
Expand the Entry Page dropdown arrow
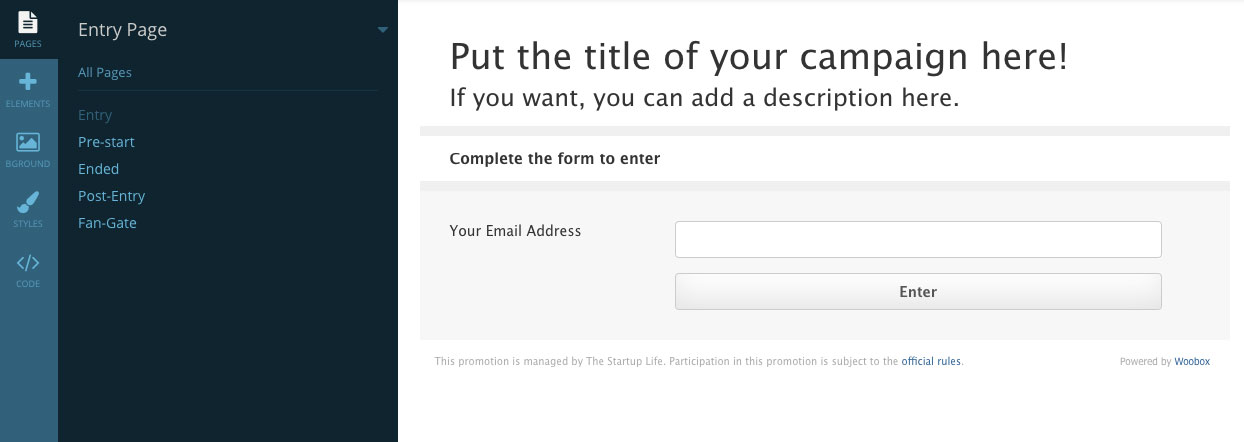coord(382,30)
